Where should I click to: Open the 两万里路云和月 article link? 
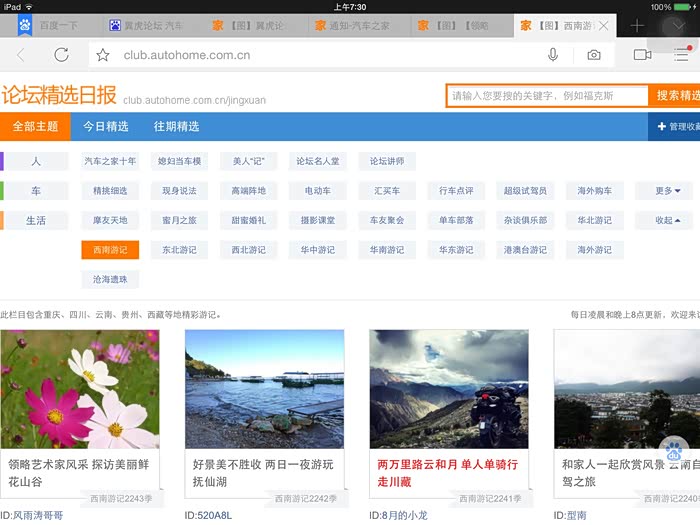pyautogui.click(x=447, y=472)
